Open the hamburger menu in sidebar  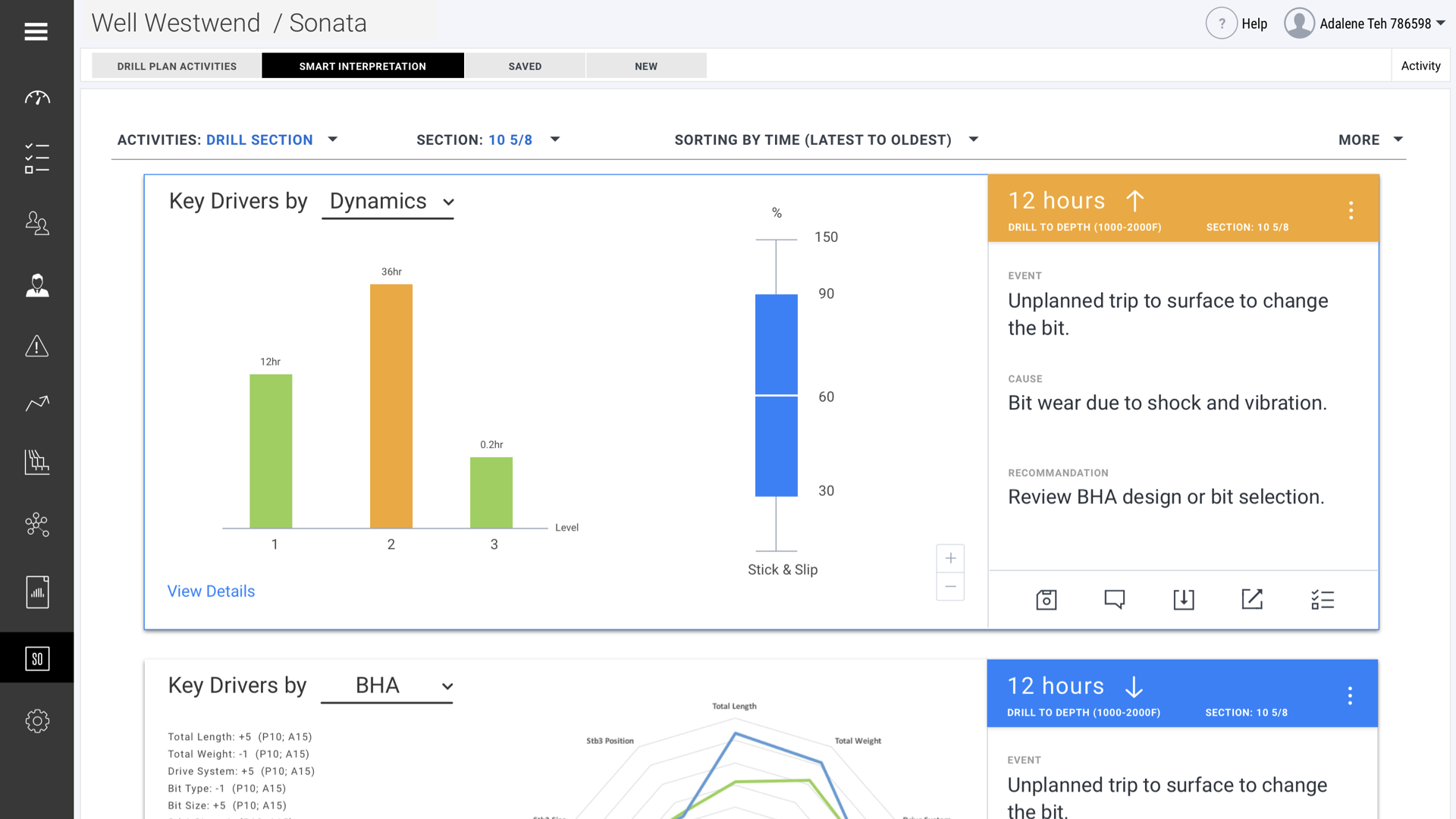coord(36,32)
